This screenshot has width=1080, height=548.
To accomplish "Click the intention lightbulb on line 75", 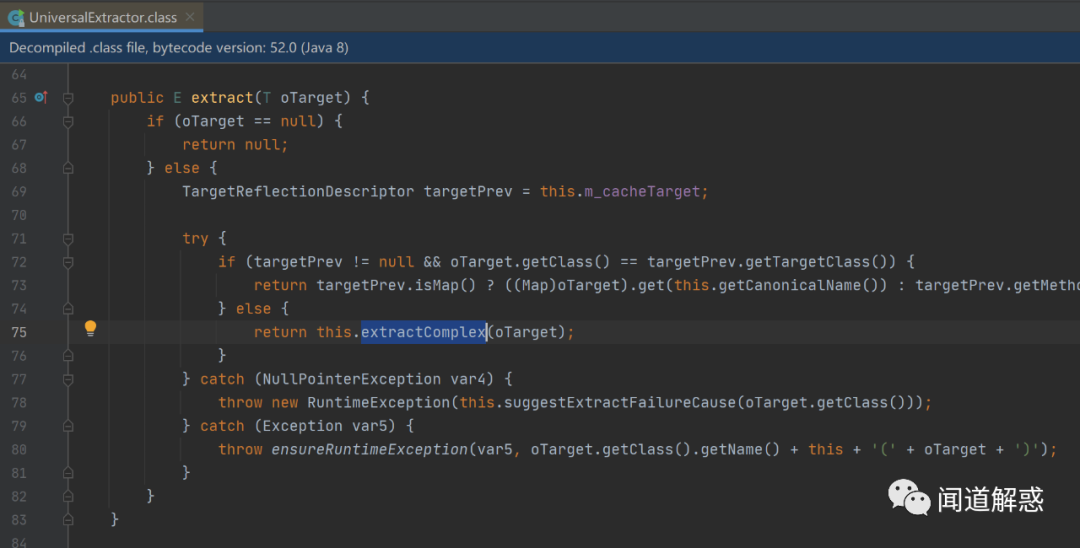I will coord(90,328).
